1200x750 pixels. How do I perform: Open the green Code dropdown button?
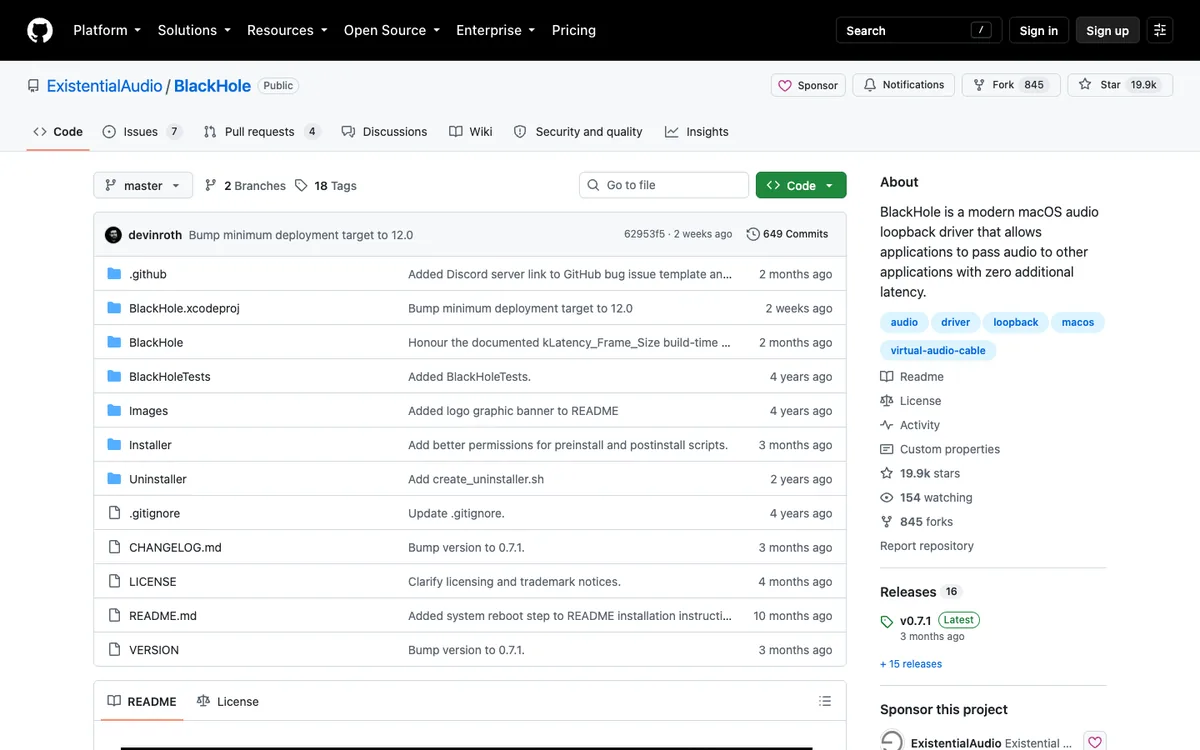pyautogui.click(x=801, y=186)
